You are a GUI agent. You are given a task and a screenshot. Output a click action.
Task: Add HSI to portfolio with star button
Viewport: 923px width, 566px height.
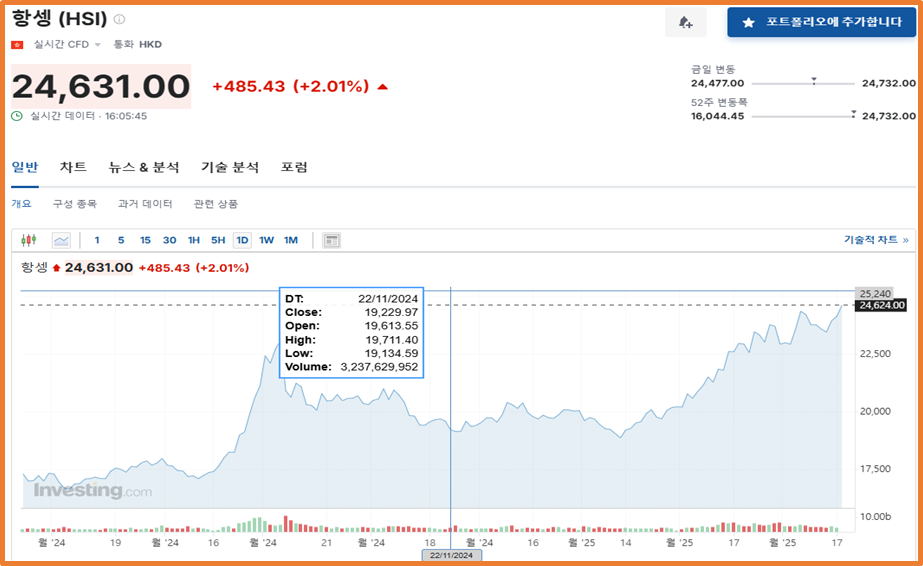[x=821, y=22]
